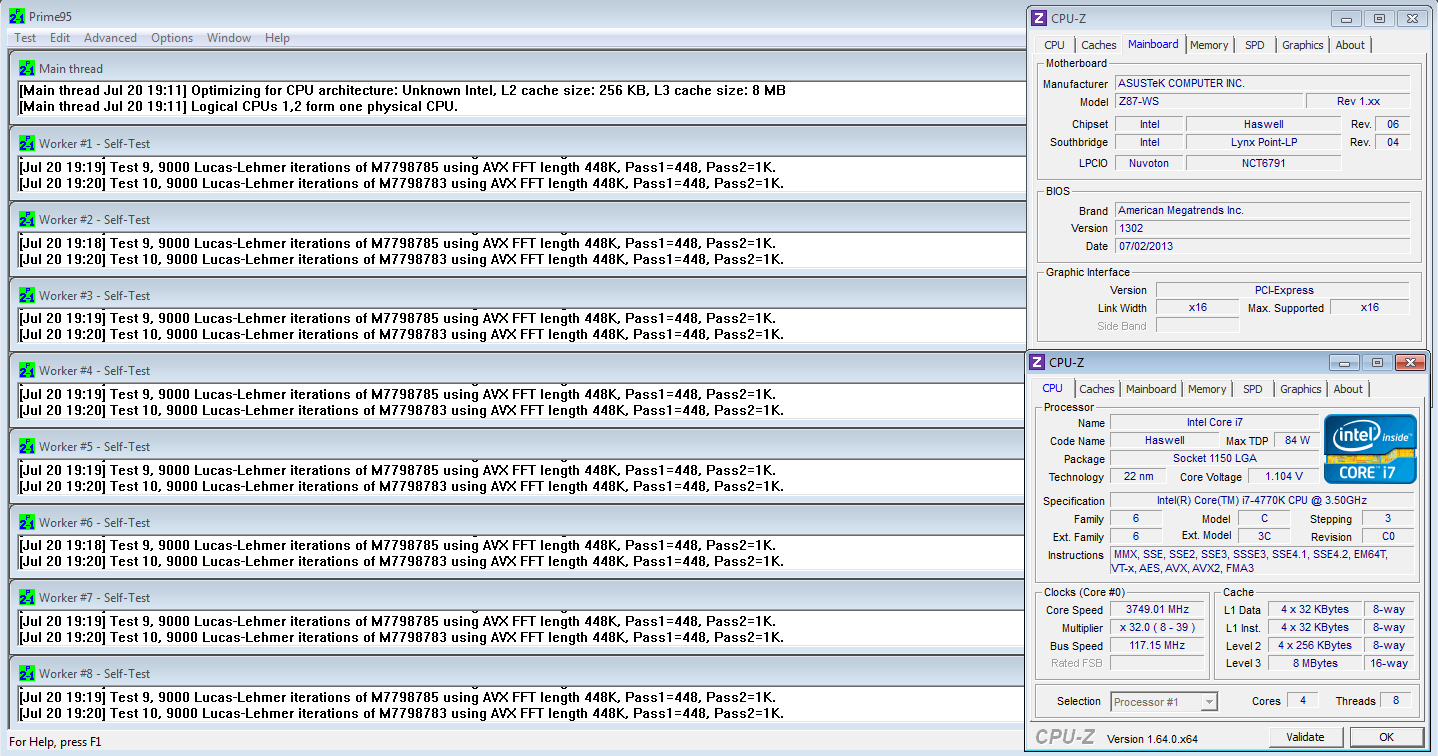Open Memory tab in lower CPU-Z window

pyautogui.click(x=1207, y=389)
